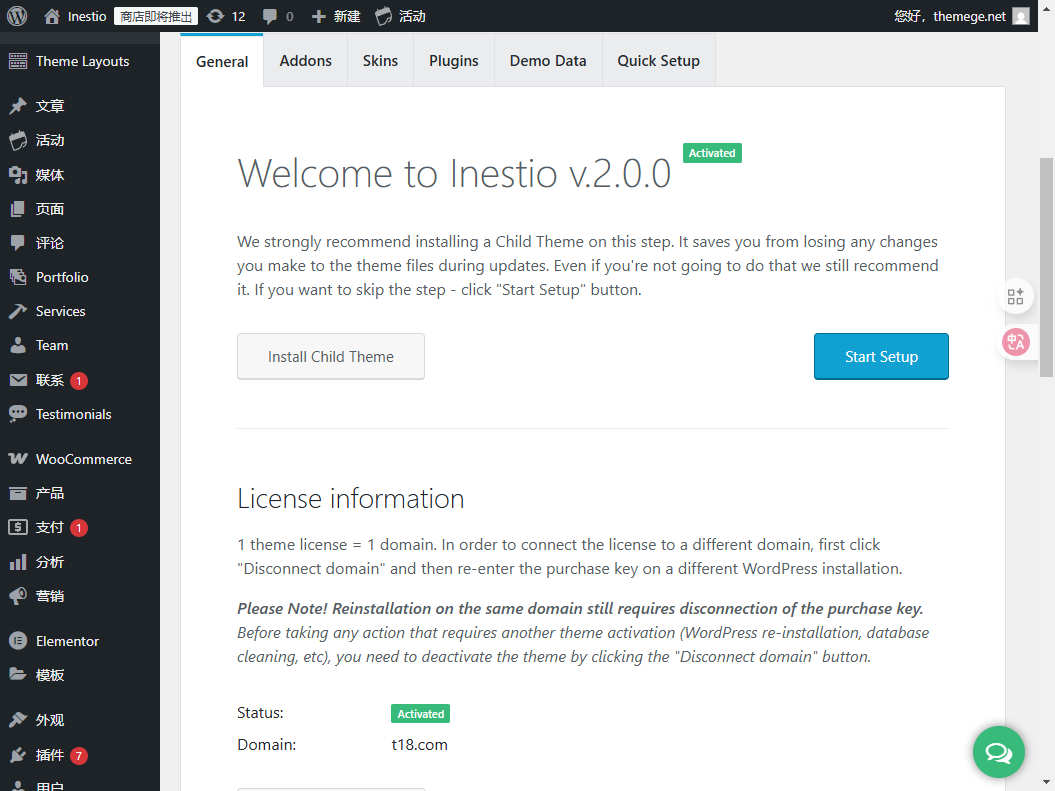Viewport: 1055px width, 791px height.
Task: Click Activated badge beside welcome heading
Action: [712, 153]
